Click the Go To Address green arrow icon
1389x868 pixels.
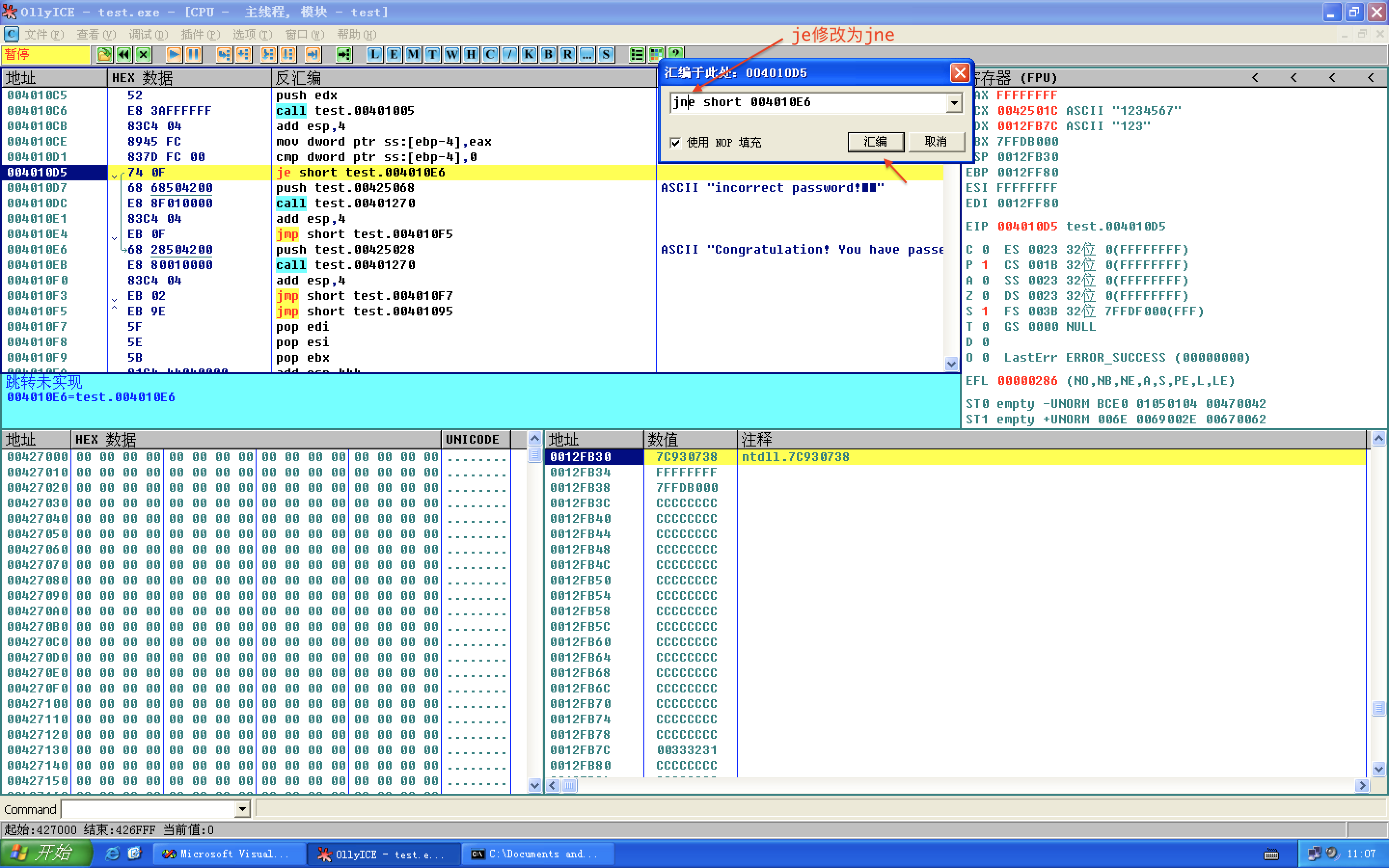coord(343,54)
